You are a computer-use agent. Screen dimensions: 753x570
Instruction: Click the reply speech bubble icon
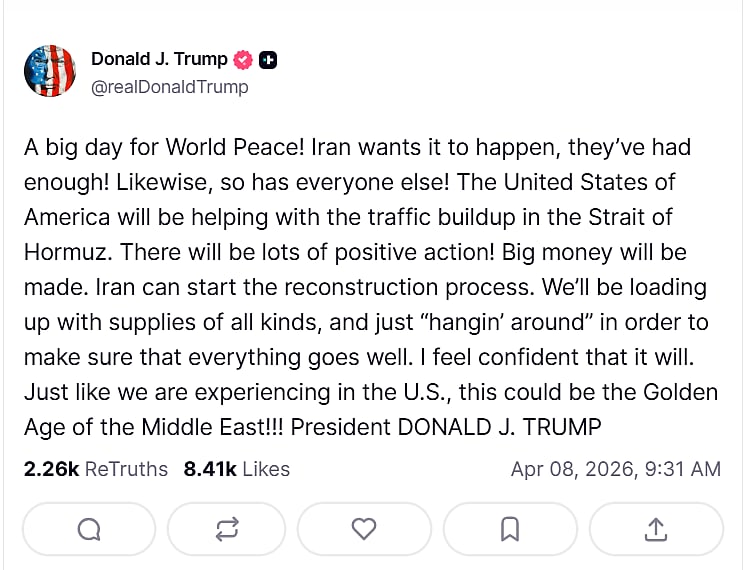(88, 528)
